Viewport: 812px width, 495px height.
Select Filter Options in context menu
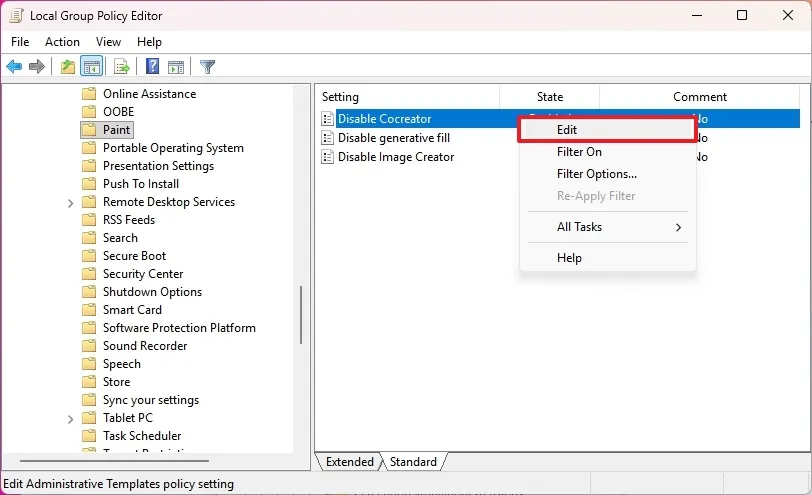[596, 174]
